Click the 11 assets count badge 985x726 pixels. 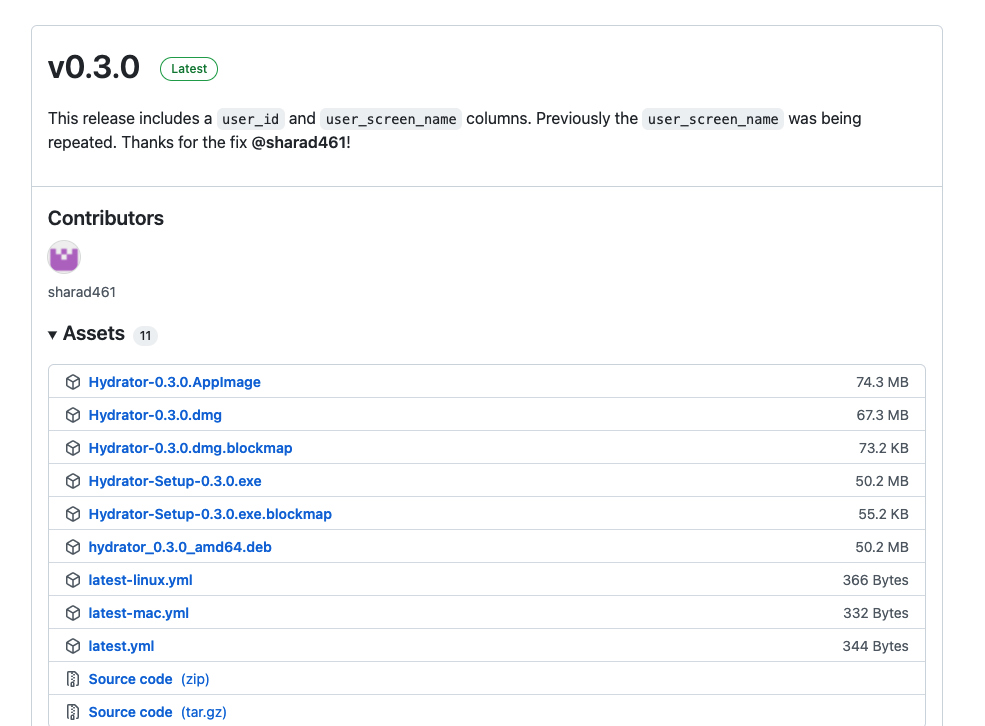click(x=145, y=335)
